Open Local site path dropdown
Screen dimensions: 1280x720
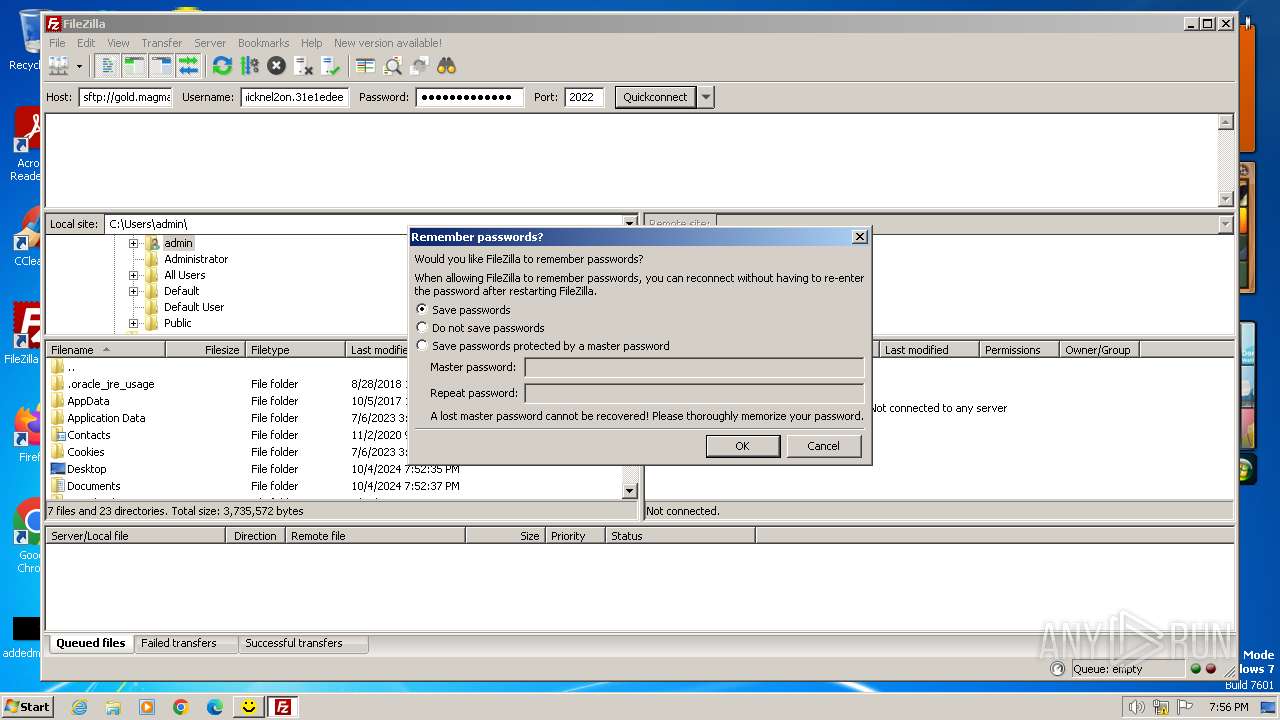coord(630,224)
